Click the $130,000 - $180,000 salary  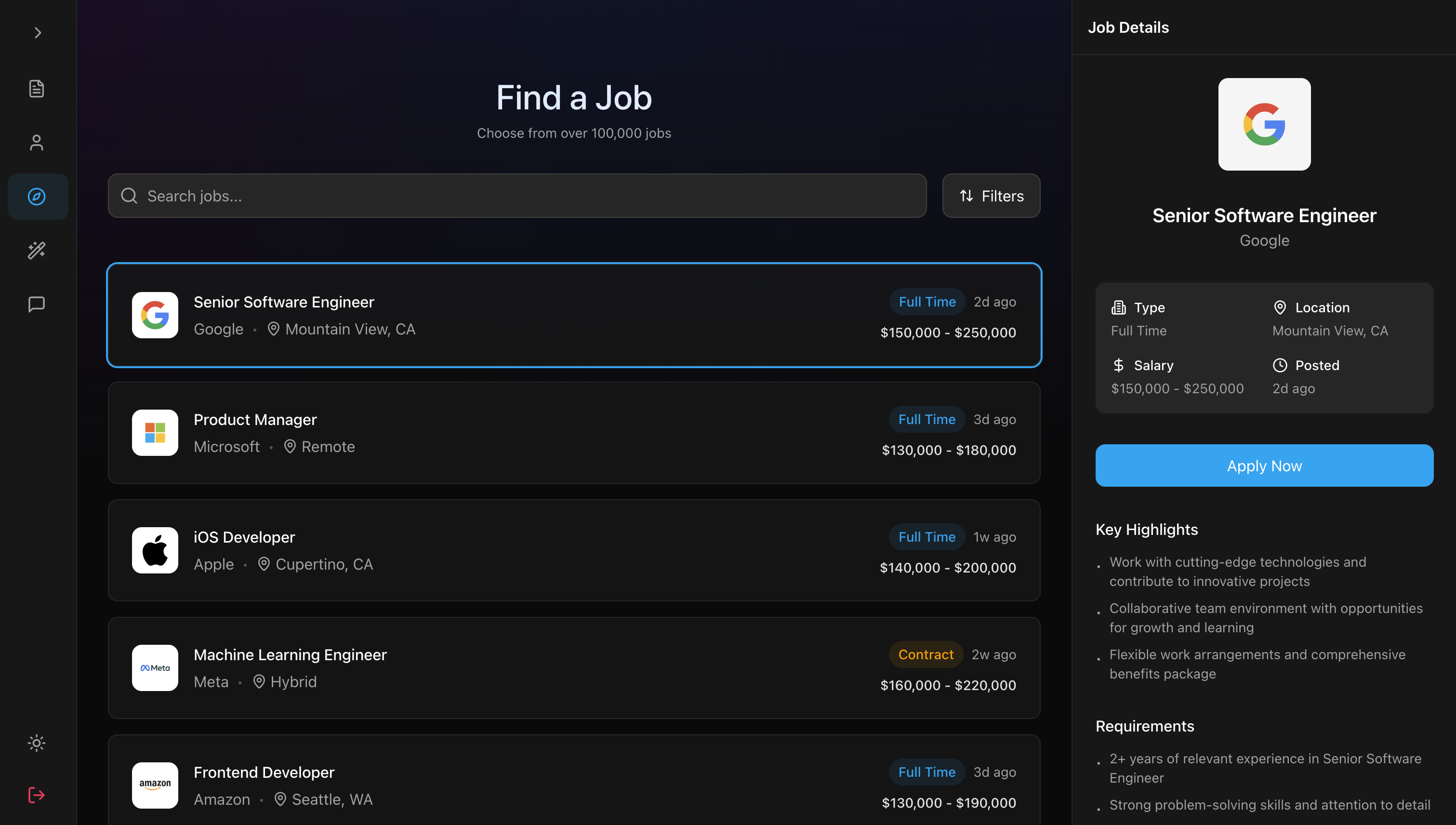click(x=949, y=450)
